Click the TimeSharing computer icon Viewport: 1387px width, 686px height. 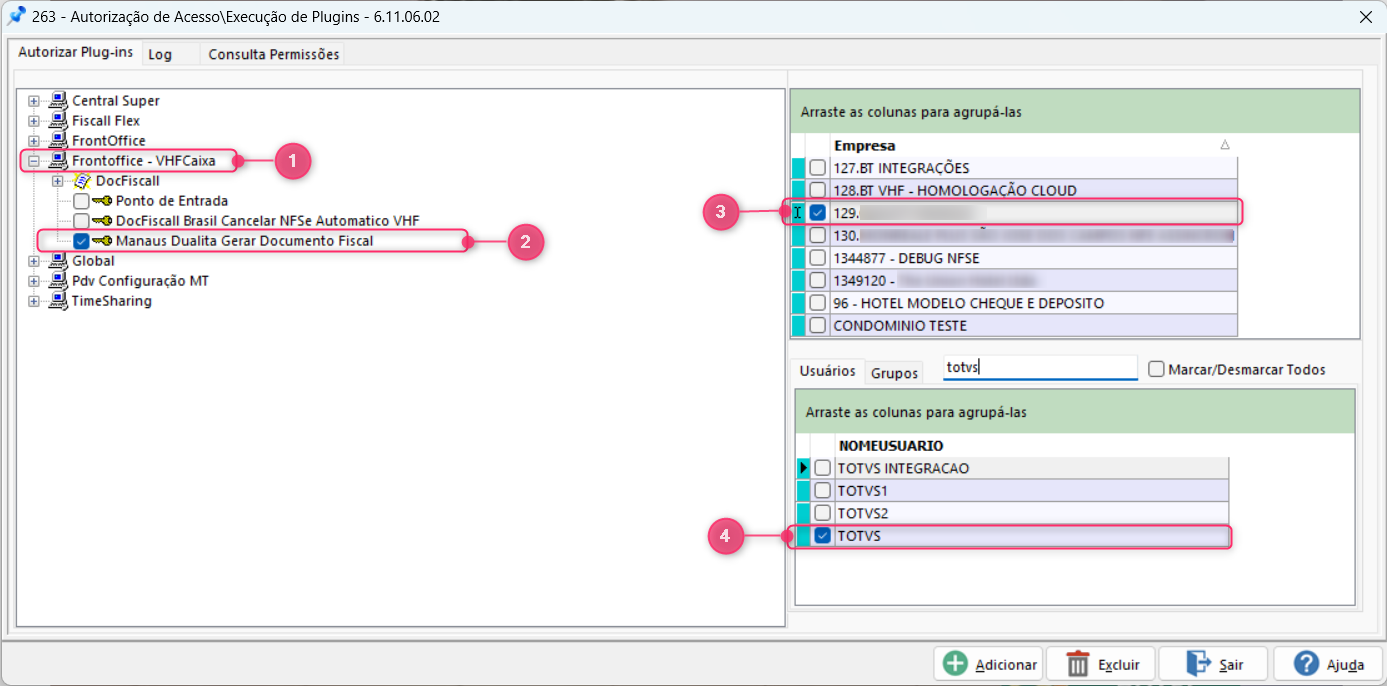click(58, 301)
